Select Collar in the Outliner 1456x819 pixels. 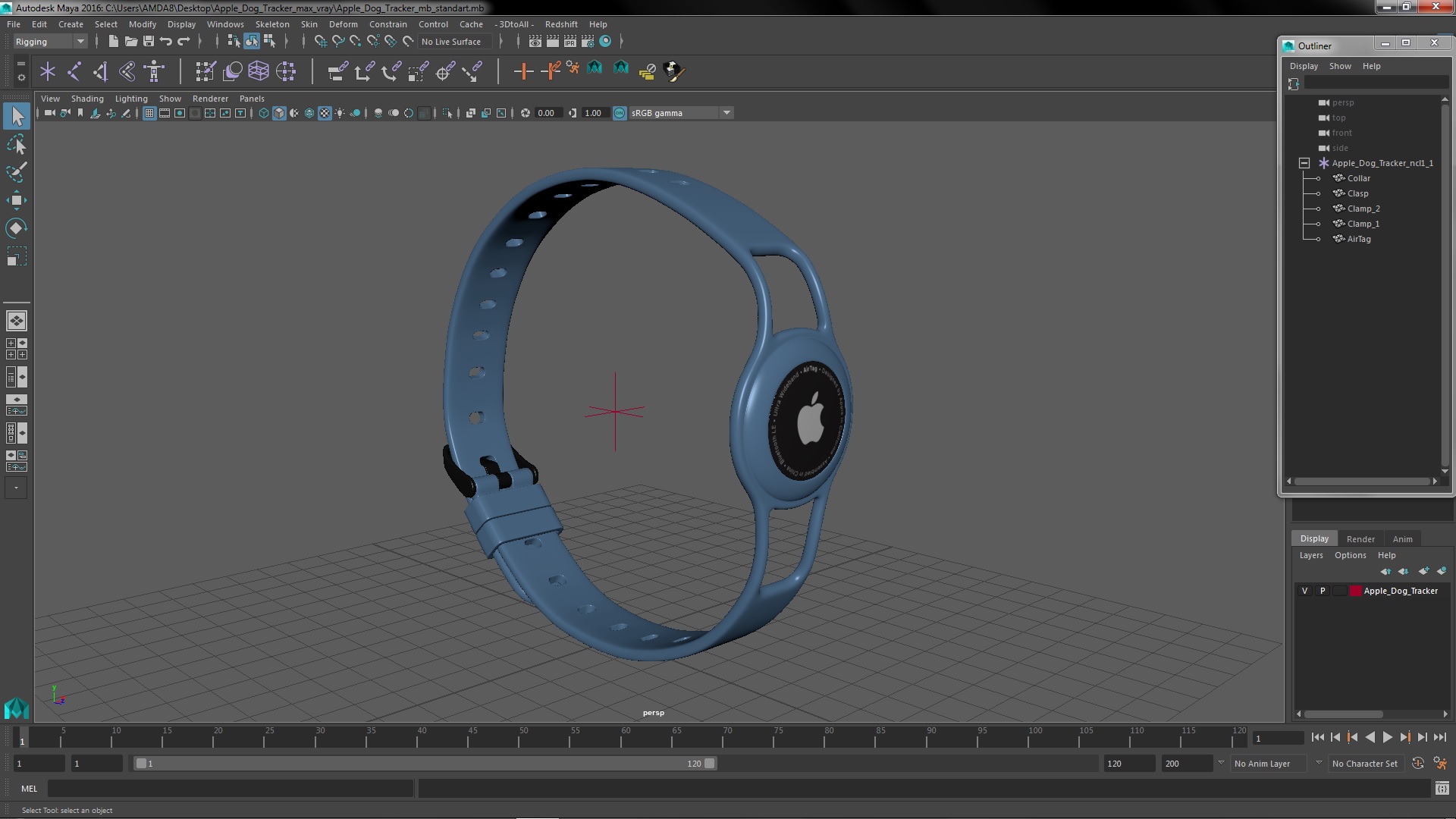(1358, 178)
